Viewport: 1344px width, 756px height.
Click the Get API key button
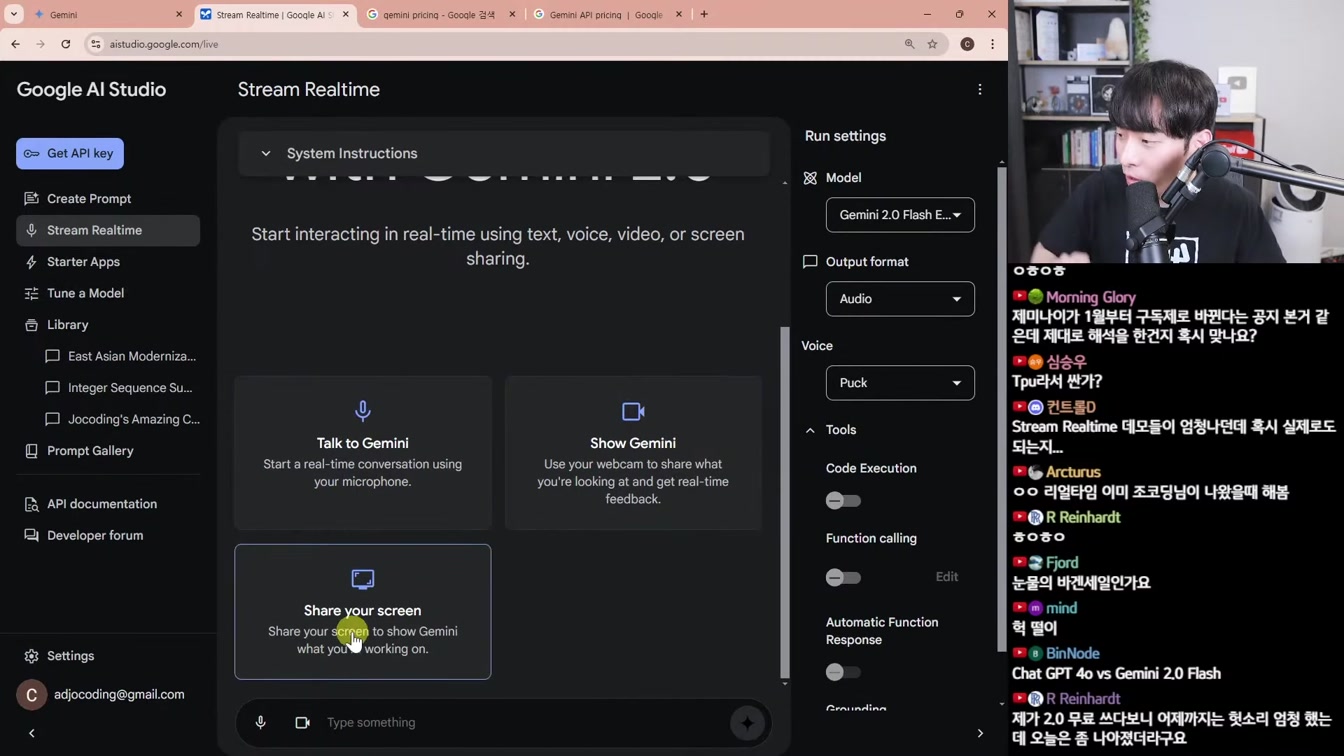(70, 153)
